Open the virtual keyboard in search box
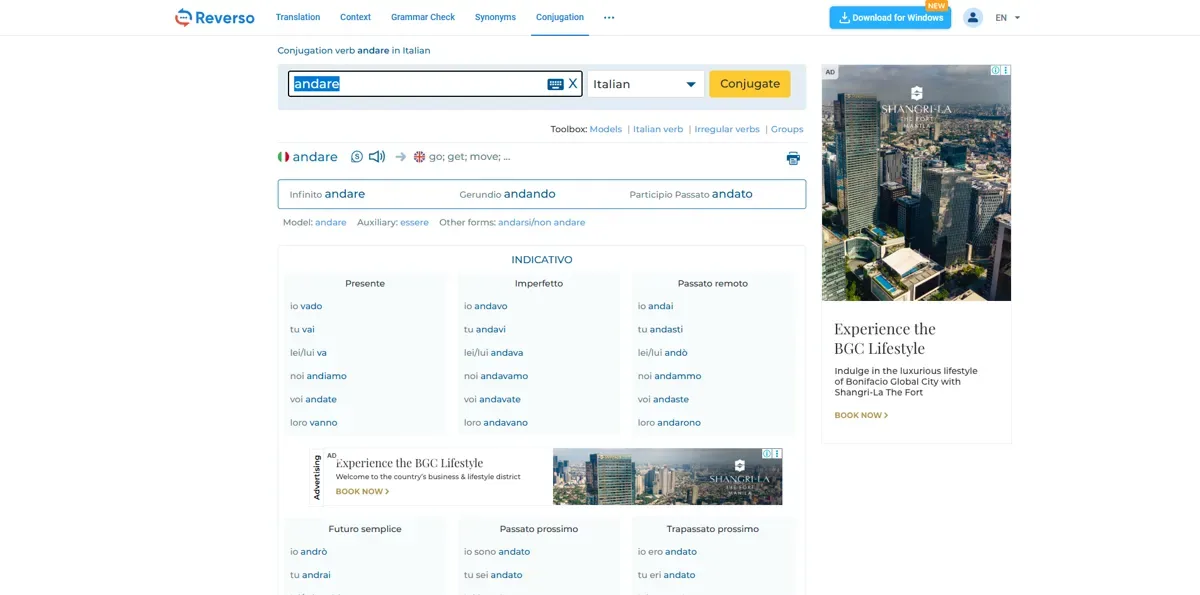The height and width of the screenshot is (595, 1200). coord(555,84)
